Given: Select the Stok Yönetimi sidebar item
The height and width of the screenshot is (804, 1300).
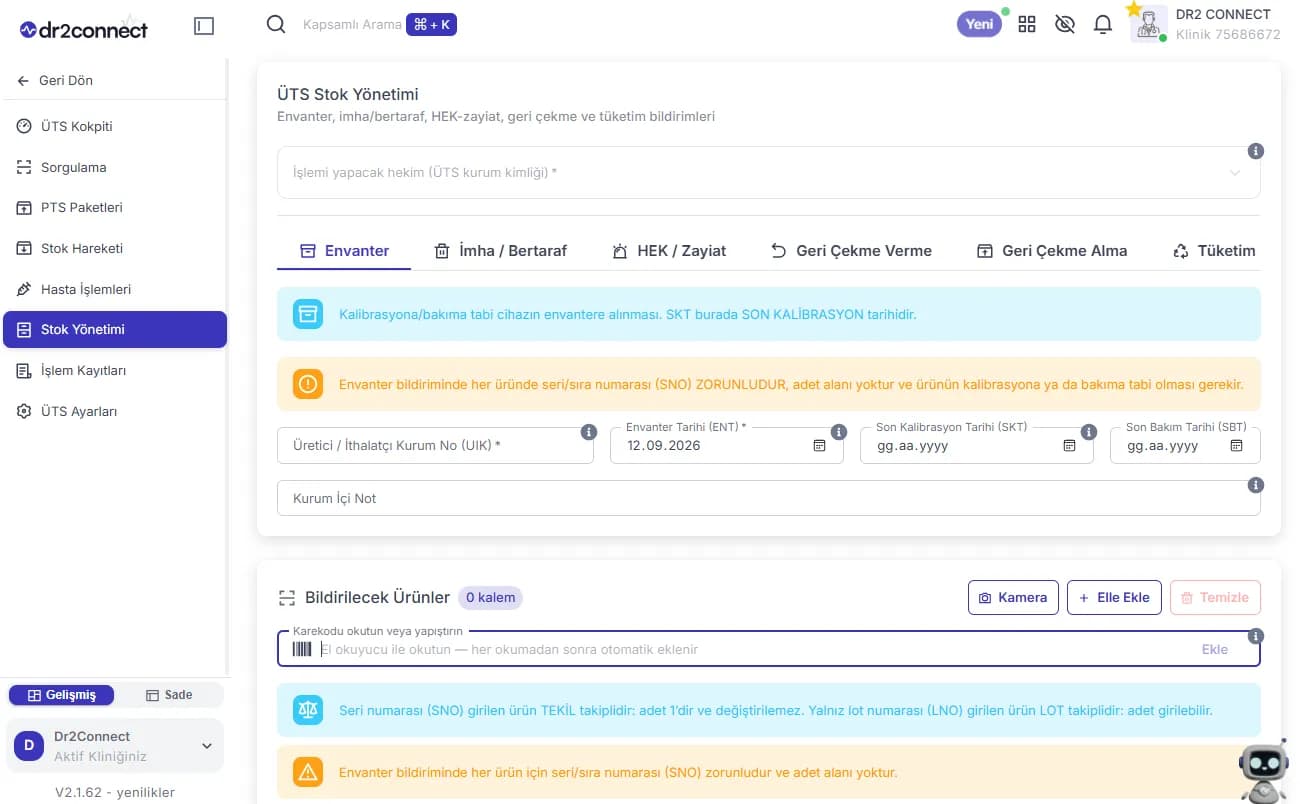Looking at the screenshot, I should pos(115,329).
